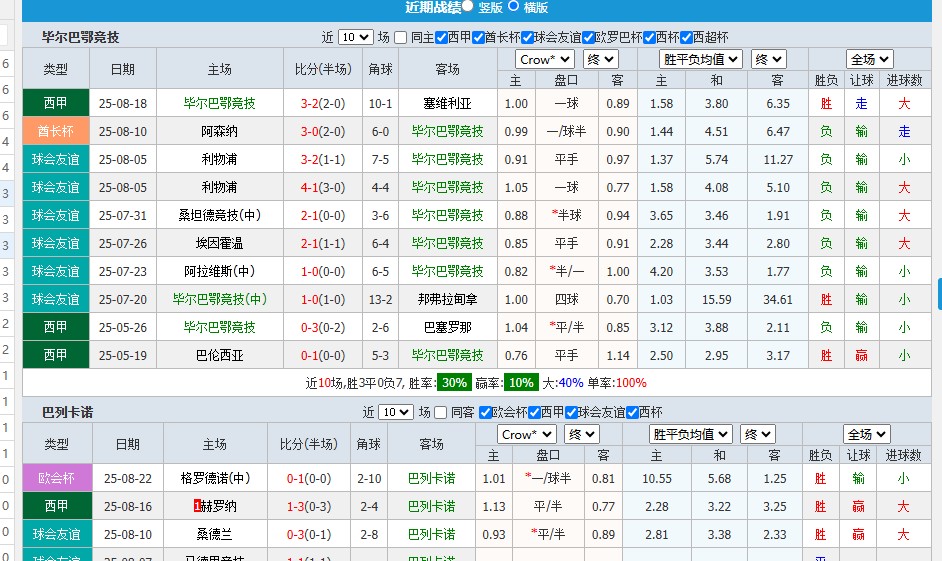Open the match count dropdown for 毕尔巴鄂竞技
The image size is (942, 561).
tap(355, 37)
